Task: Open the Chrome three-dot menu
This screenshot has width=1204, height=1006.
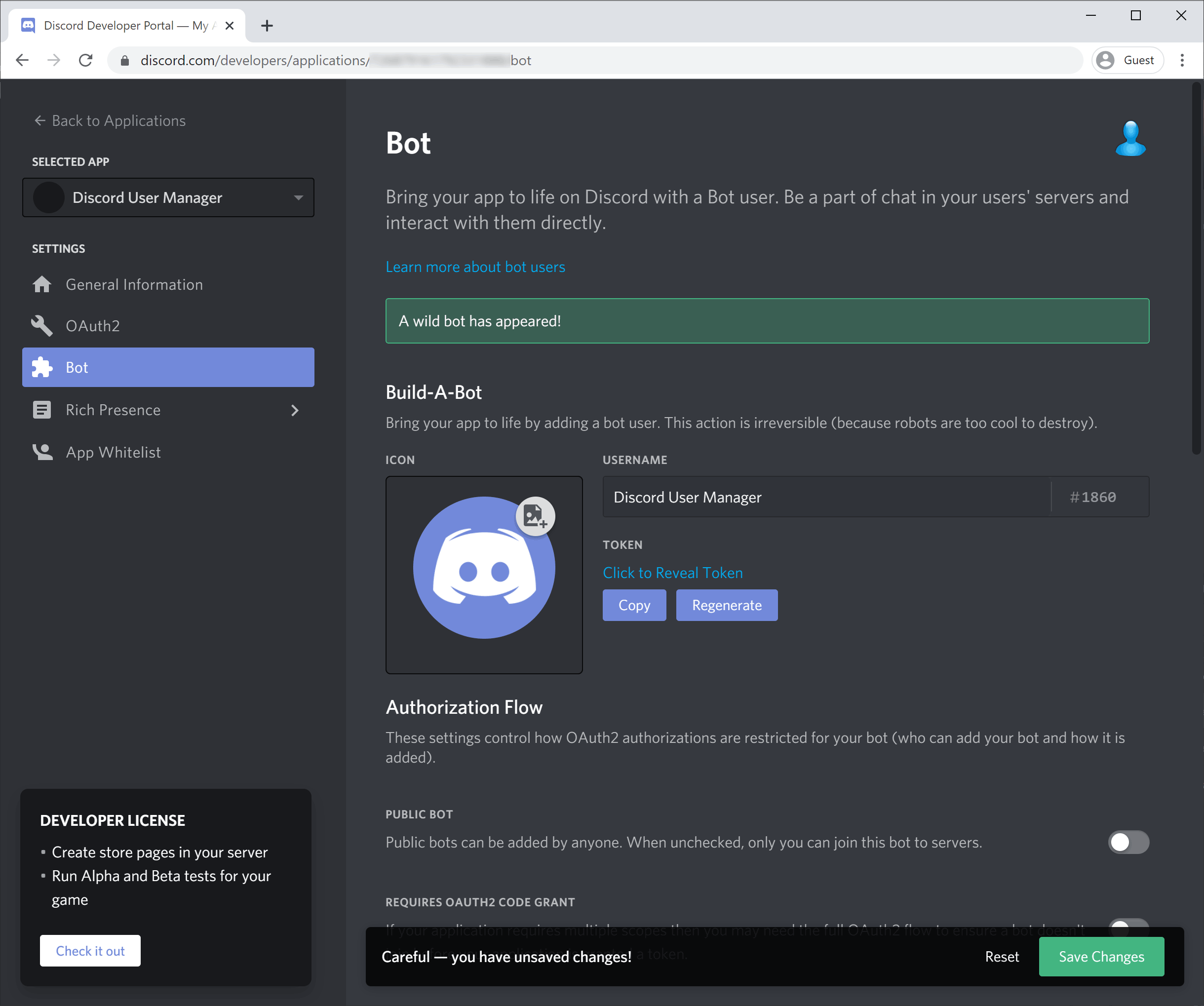Action: point(1182,60)
